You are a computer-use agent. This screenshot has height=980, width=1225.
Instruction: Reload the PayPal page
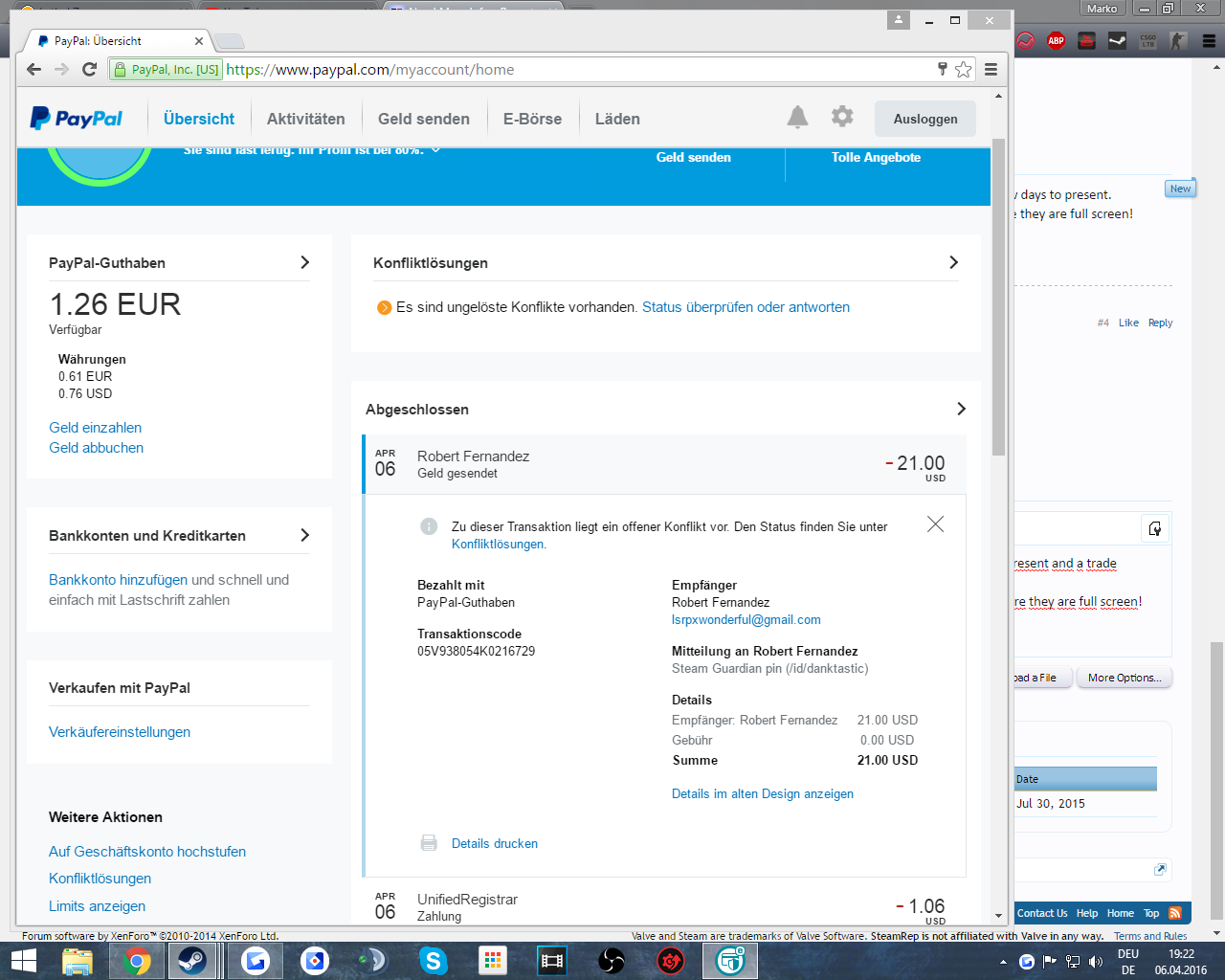(x=89, y=69)
